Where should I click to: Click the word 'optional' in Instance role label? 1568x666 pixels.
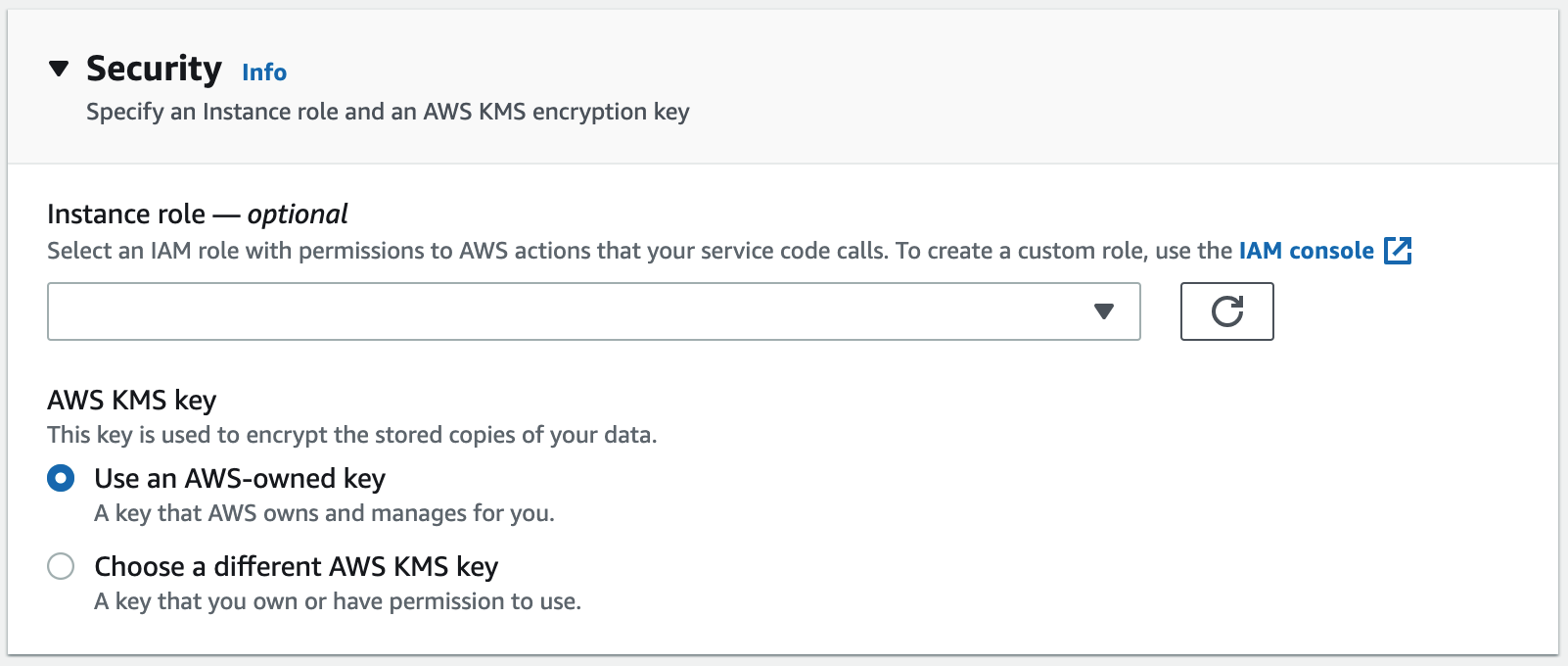pos(298,214)
